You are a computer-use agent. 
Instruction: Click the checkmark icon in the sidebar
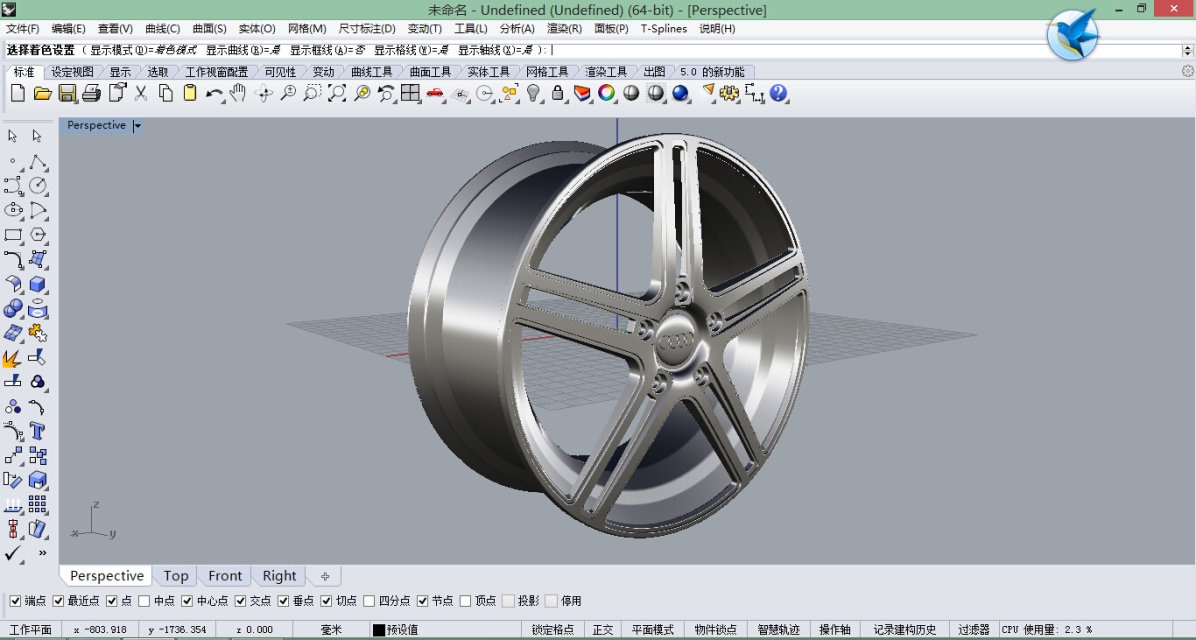[12, 553]
